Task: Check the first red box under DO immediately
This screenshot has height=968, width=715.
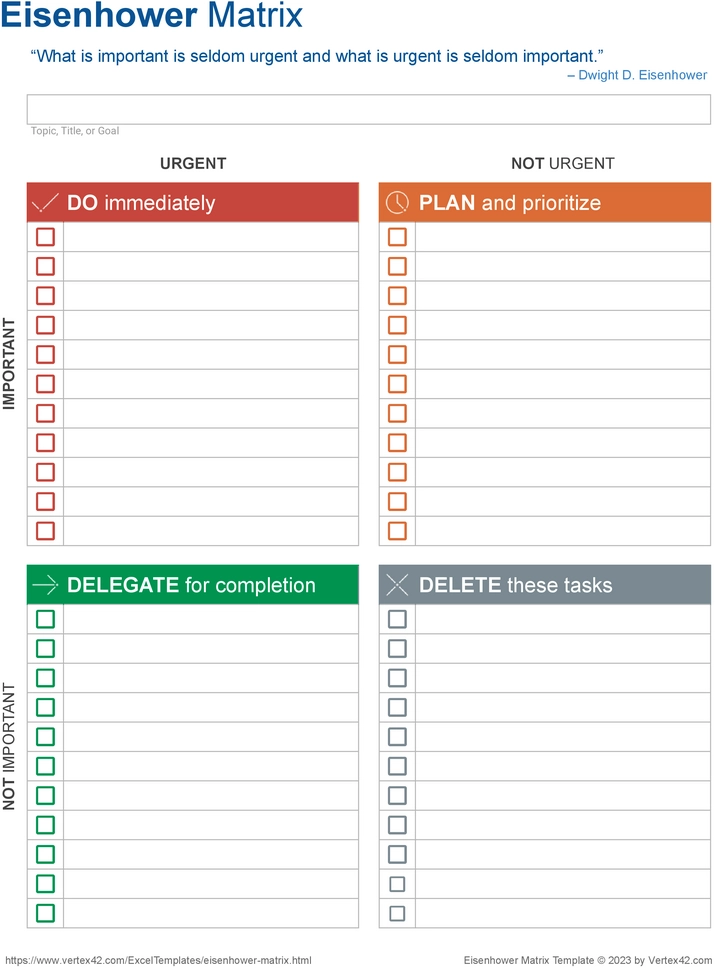Action: tap(45, 237)
